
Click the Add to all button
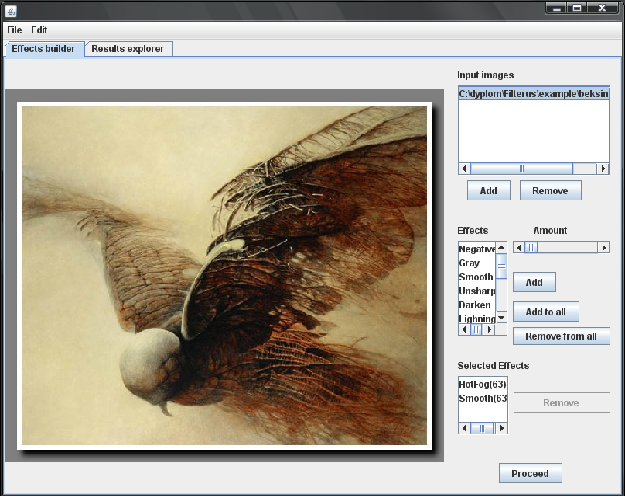coord(546,312)
